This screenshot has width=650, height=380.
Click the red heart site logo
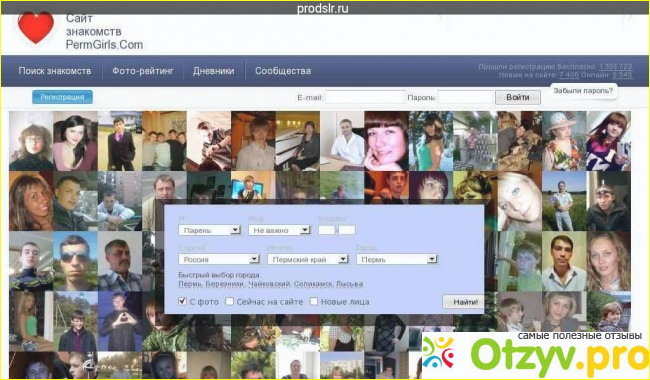(x=36, y=27)
